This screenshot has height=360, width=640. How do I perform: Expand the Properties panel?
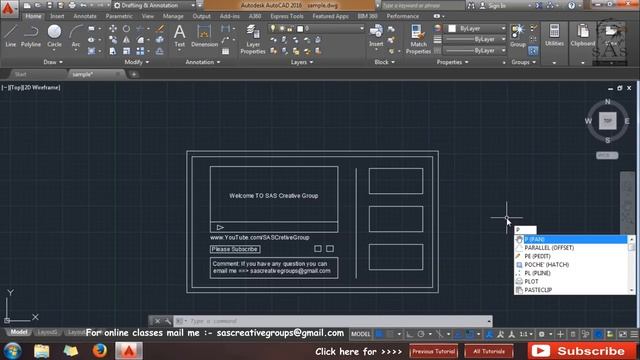[x=452, y=62]
